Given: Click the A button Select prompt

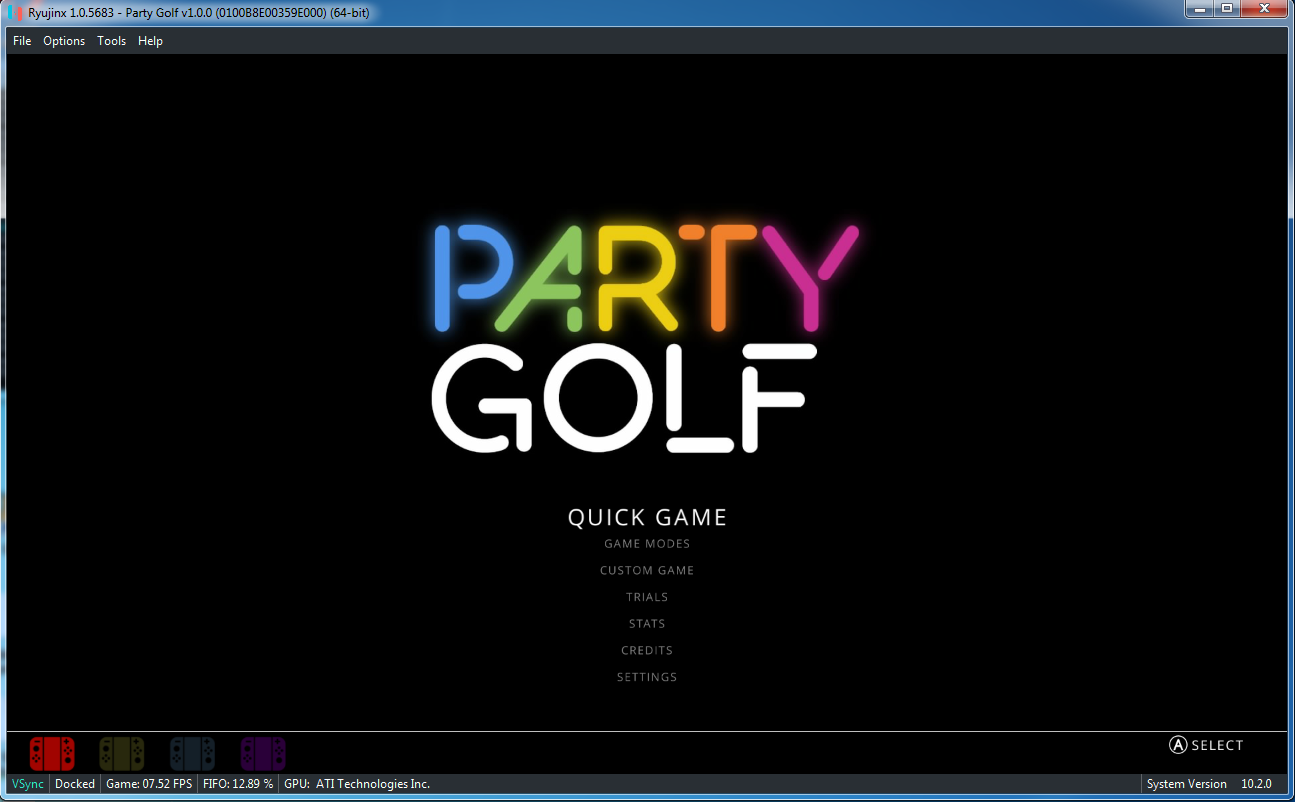Looking at the screenshot, I should (x=1206, y=745).
